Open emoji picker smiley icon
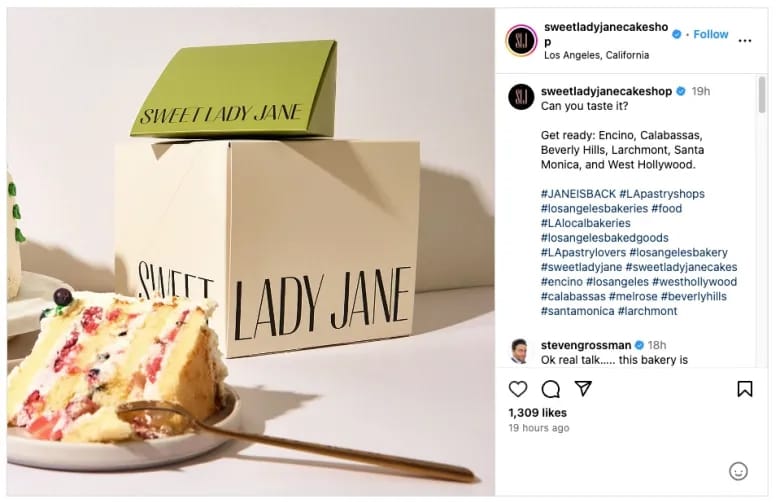The image size is (780, 503). tap(738, 471)
